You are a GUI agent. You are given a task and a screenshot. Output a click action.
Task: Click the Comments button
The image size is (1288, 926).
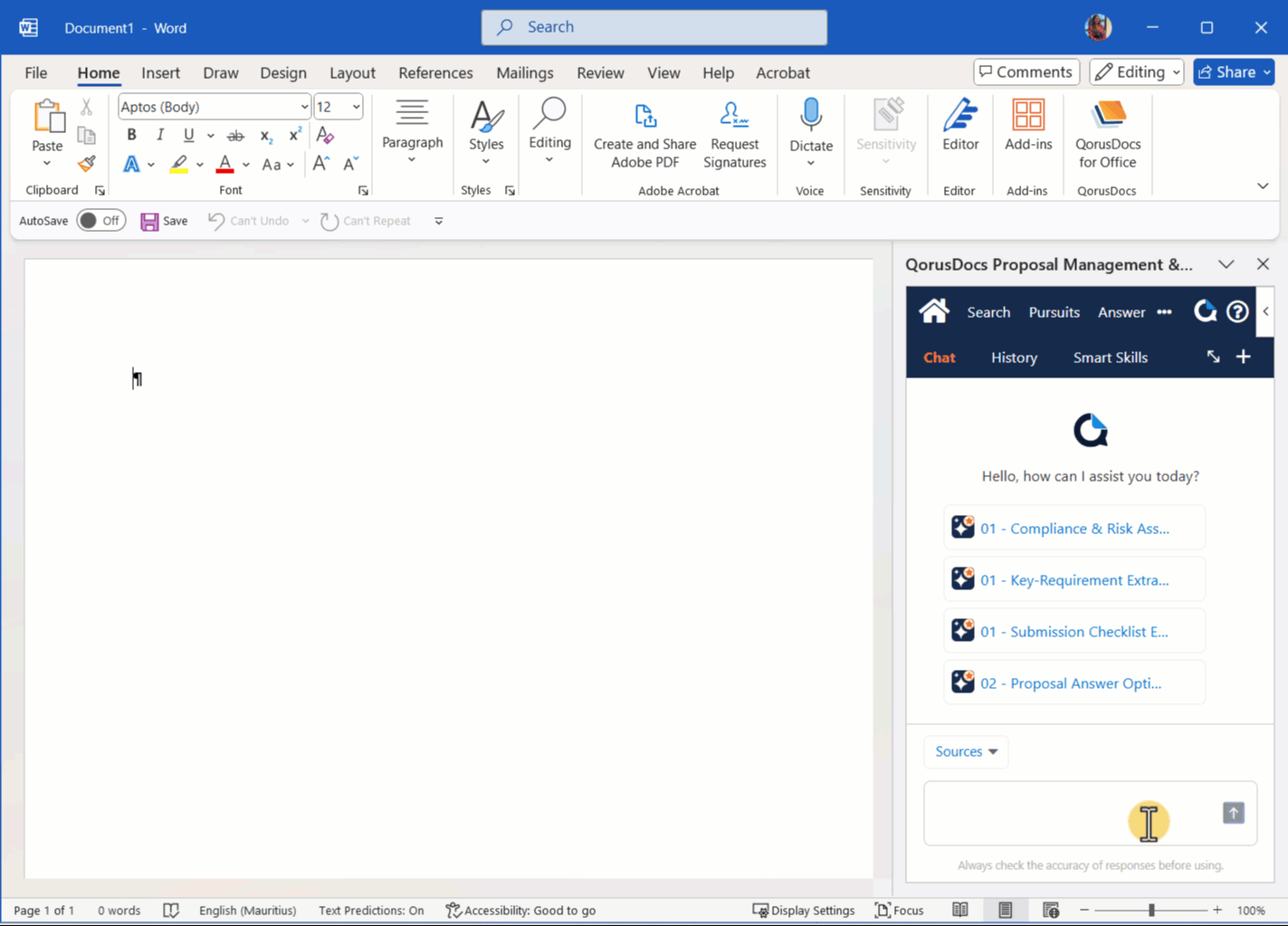pos(1026,72)
